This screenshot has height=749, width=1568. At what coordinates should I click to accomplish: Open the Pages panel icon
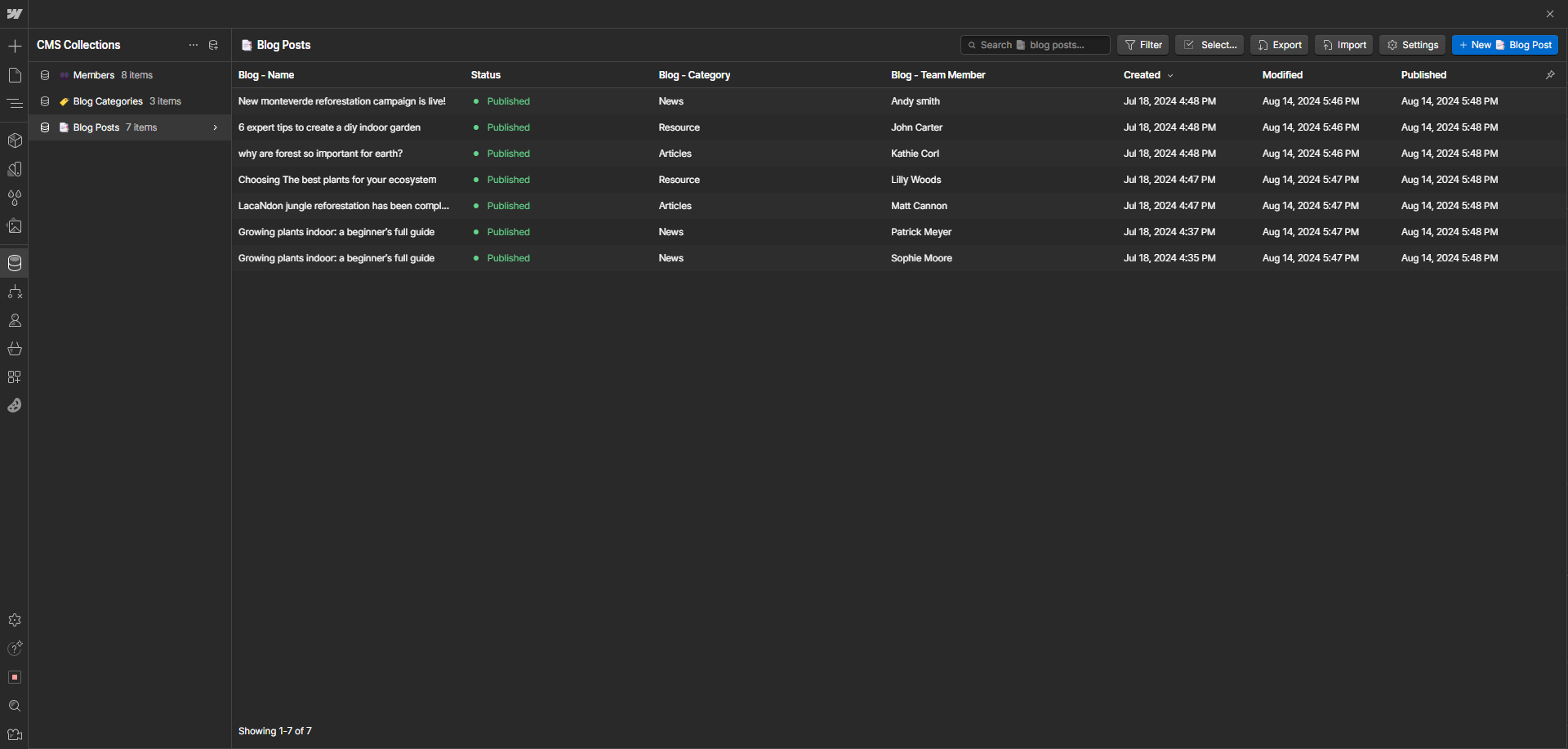pos(15,75)
